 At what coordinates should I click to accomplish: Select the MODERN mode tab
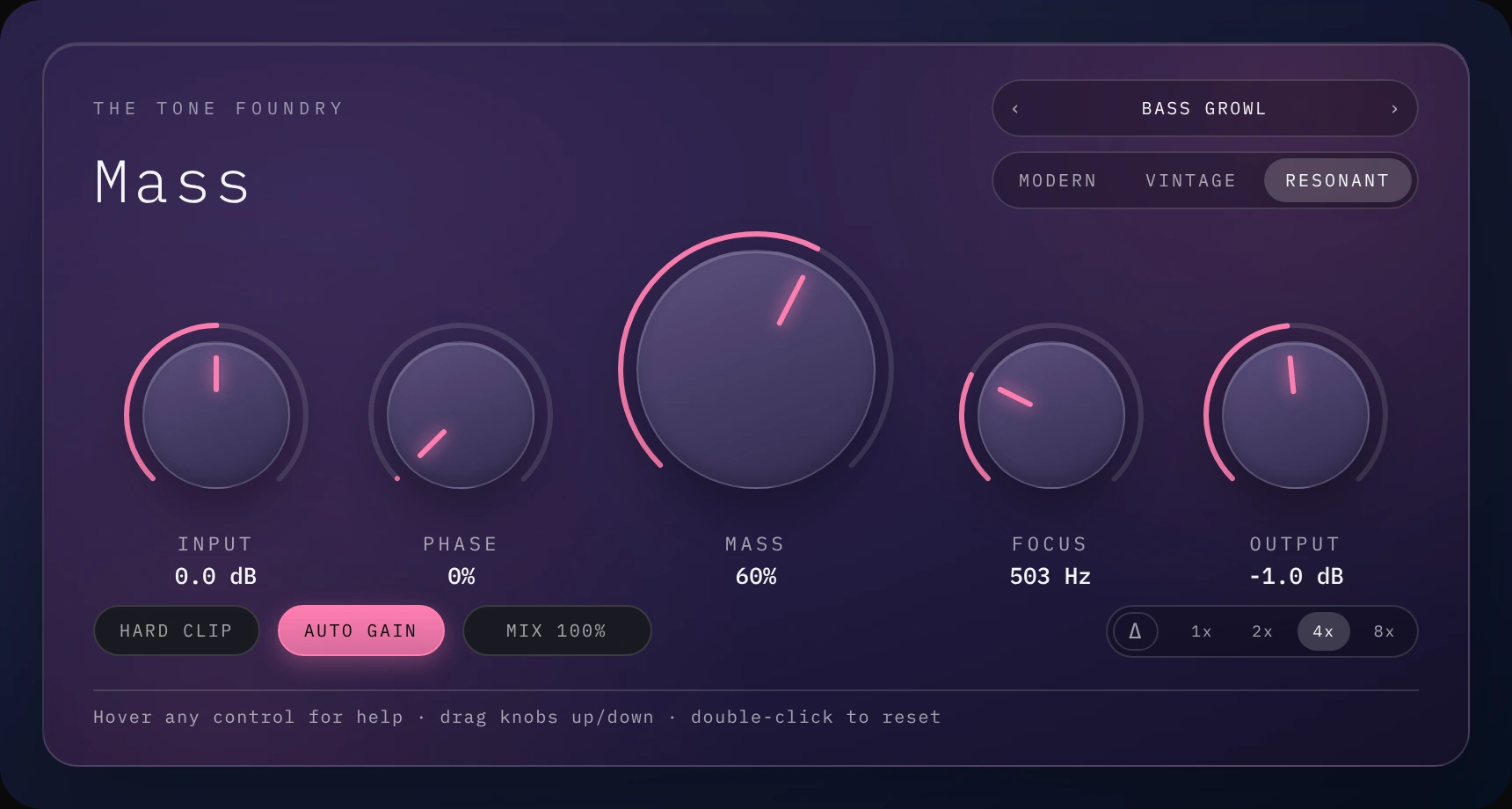click(x=1058, y=181)
